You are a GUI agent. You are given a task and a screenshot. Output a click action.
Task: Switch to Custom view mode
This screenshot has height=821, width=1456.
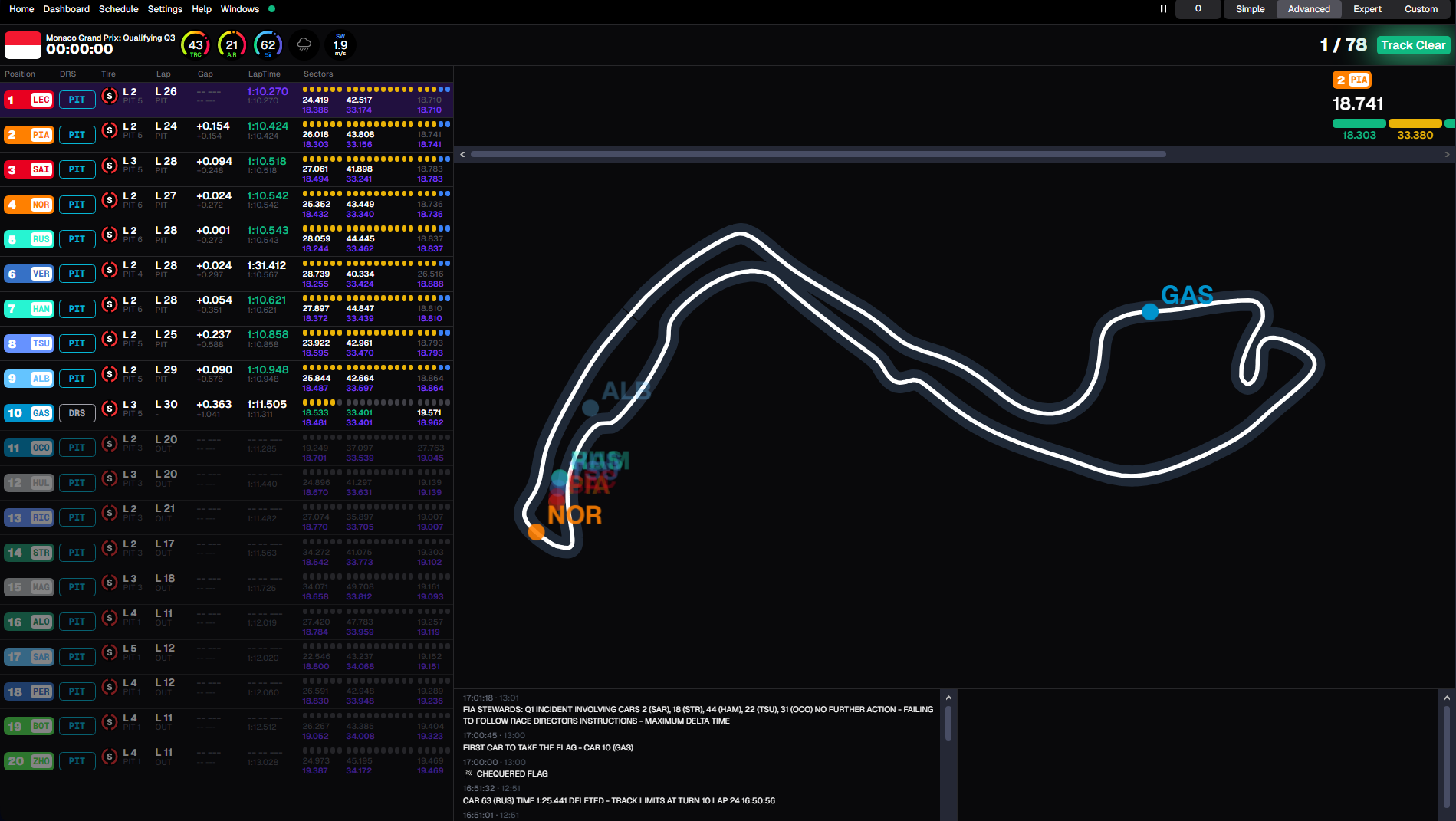click(x=1421, y=9)
